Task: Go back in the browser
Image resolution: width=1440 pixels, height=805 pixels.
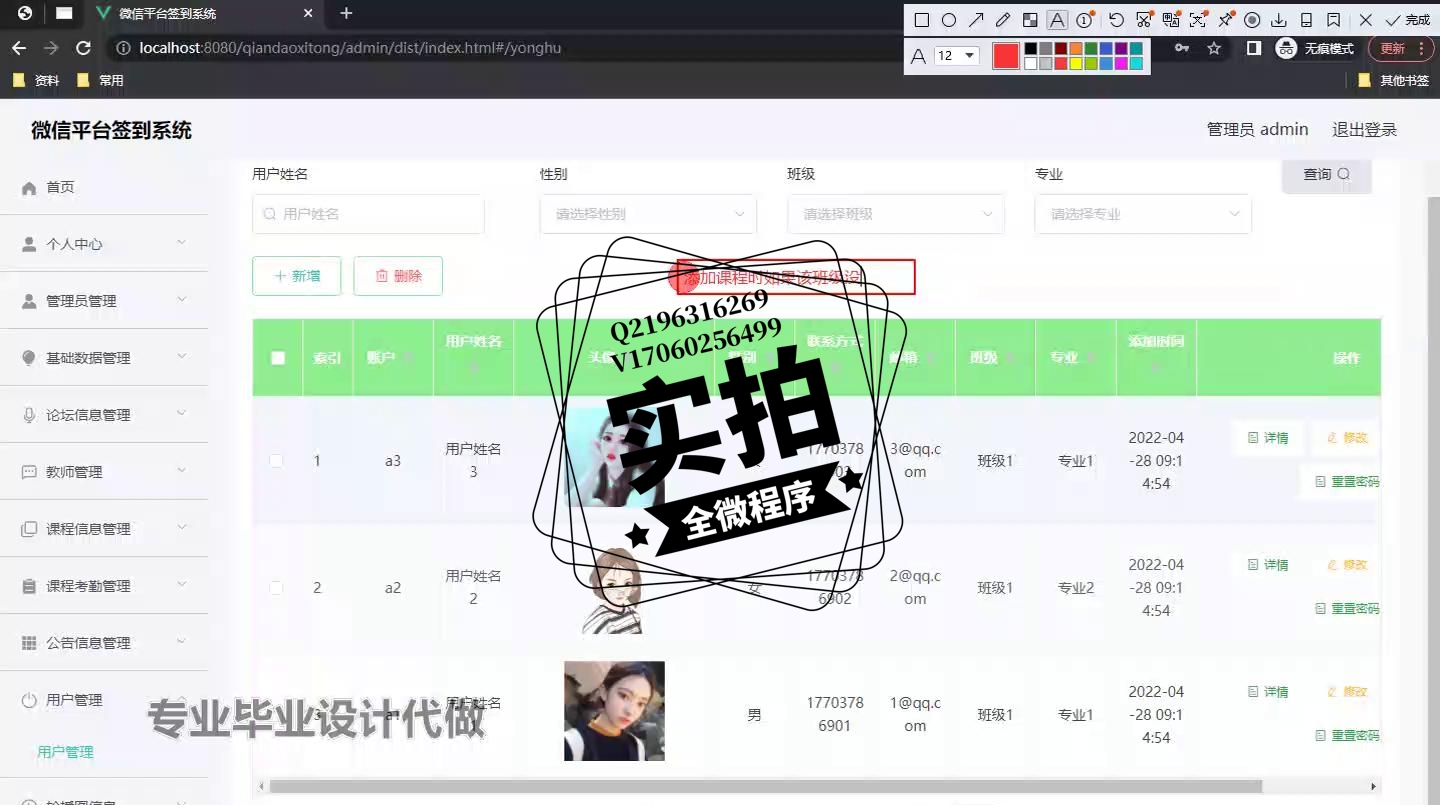Action: 19,48
